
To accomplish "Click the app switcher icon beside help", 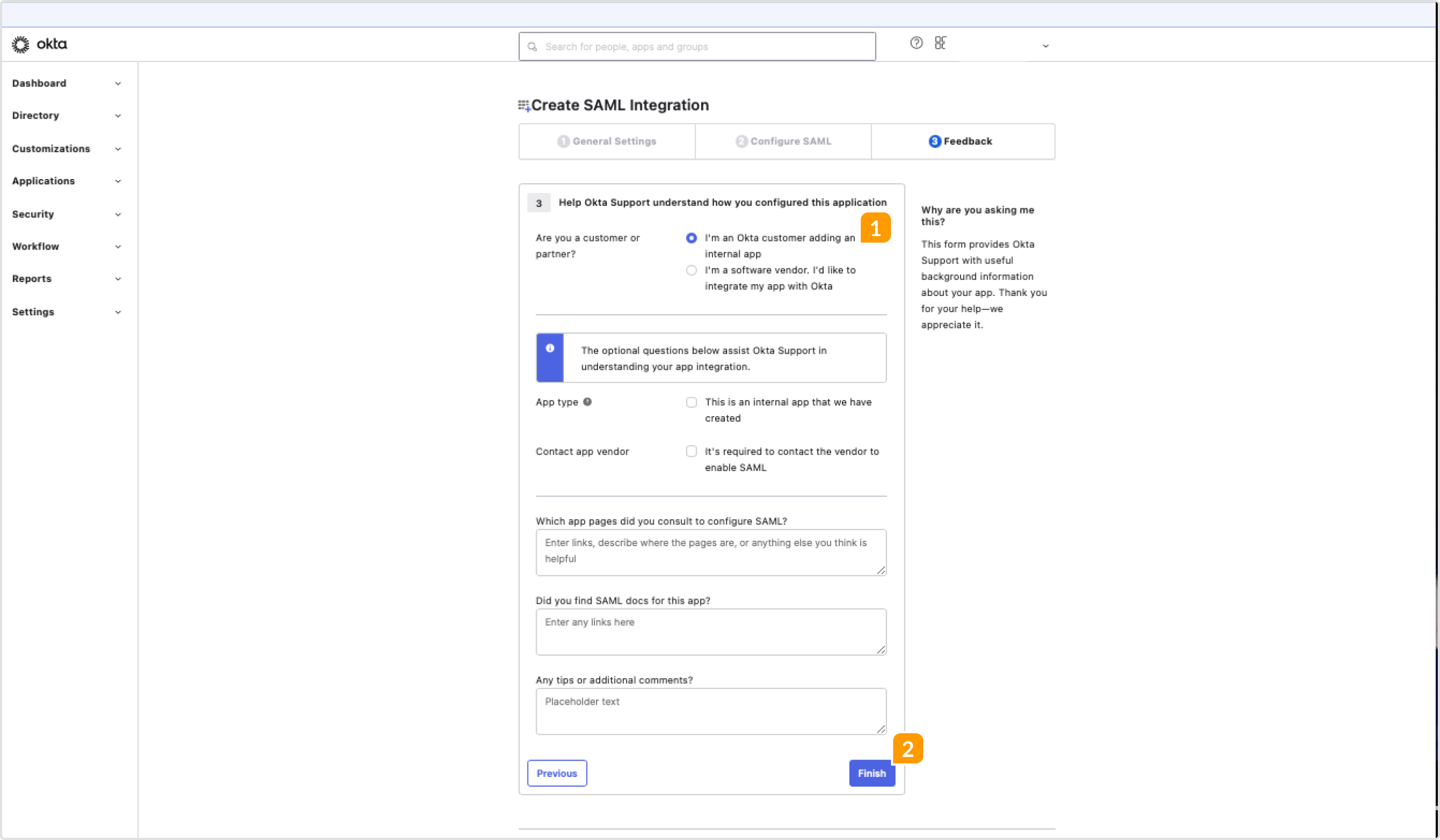I will 941,43.
